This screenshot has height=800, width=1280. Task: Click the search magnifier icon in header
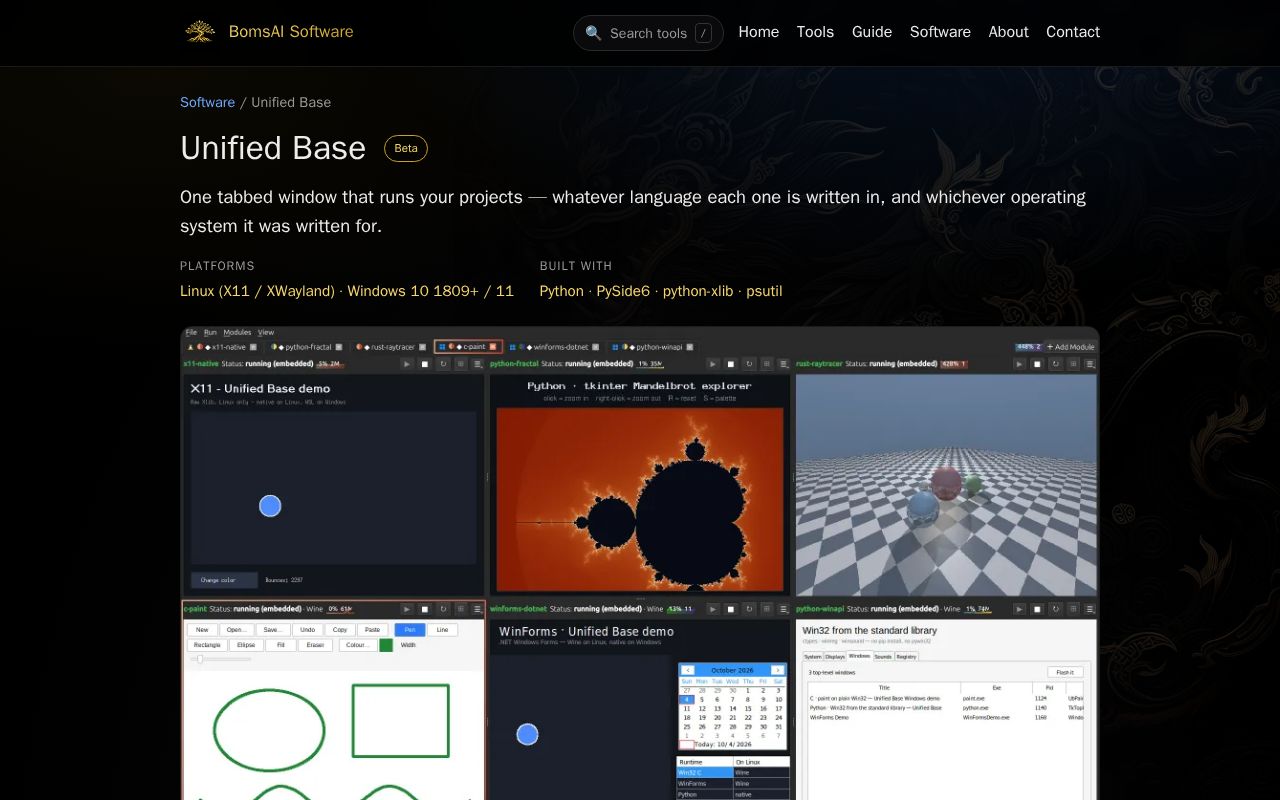pyautogui.click(x=593, y=33)
